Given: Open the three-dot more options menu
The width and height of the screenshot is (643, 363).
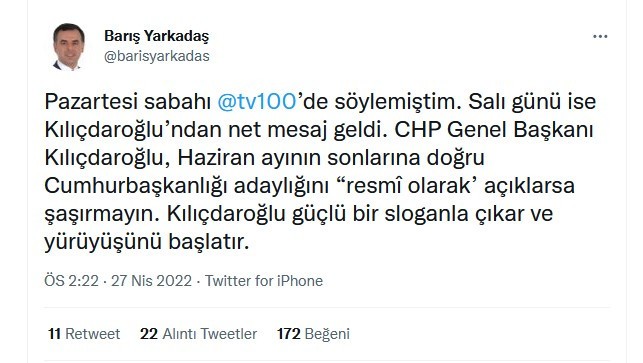Looking at the screenshot, I should pos(600,37).
